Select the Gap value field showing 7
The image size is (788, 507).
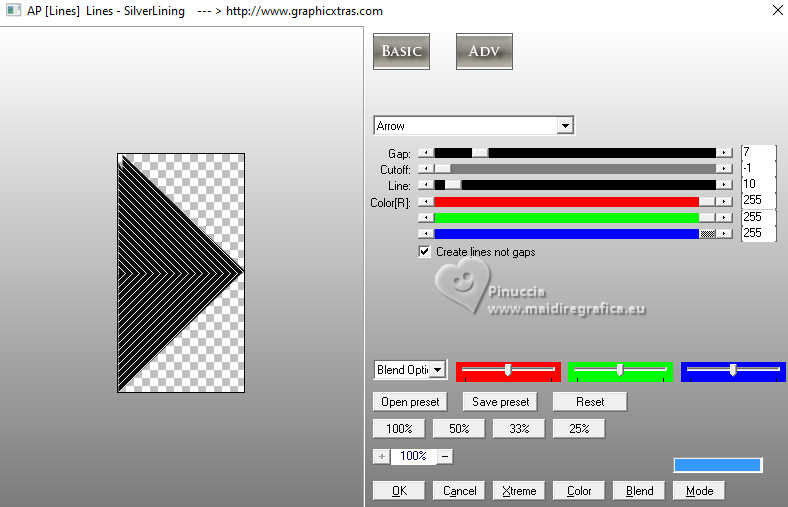759,152
